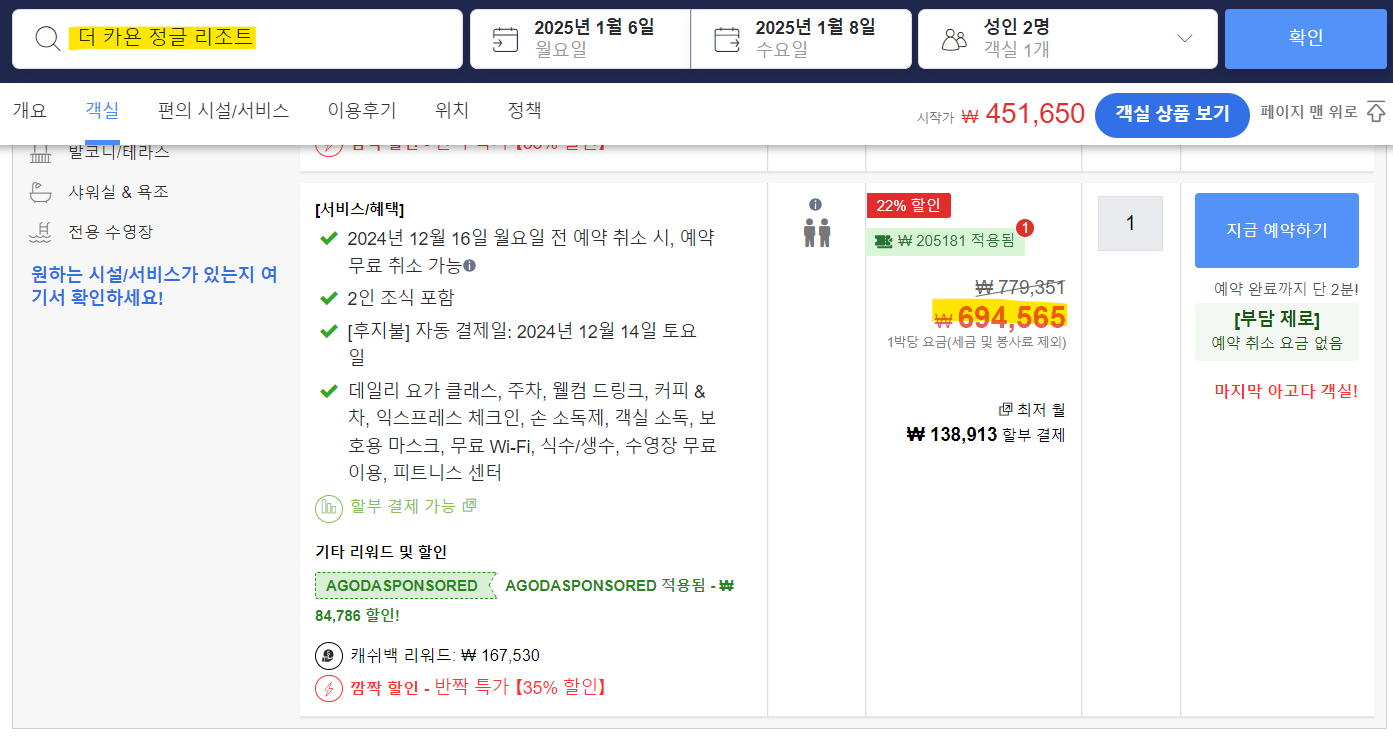Click the 2인 조식 포함 benefit
1393x737 pixels.
tap(401, 298)
